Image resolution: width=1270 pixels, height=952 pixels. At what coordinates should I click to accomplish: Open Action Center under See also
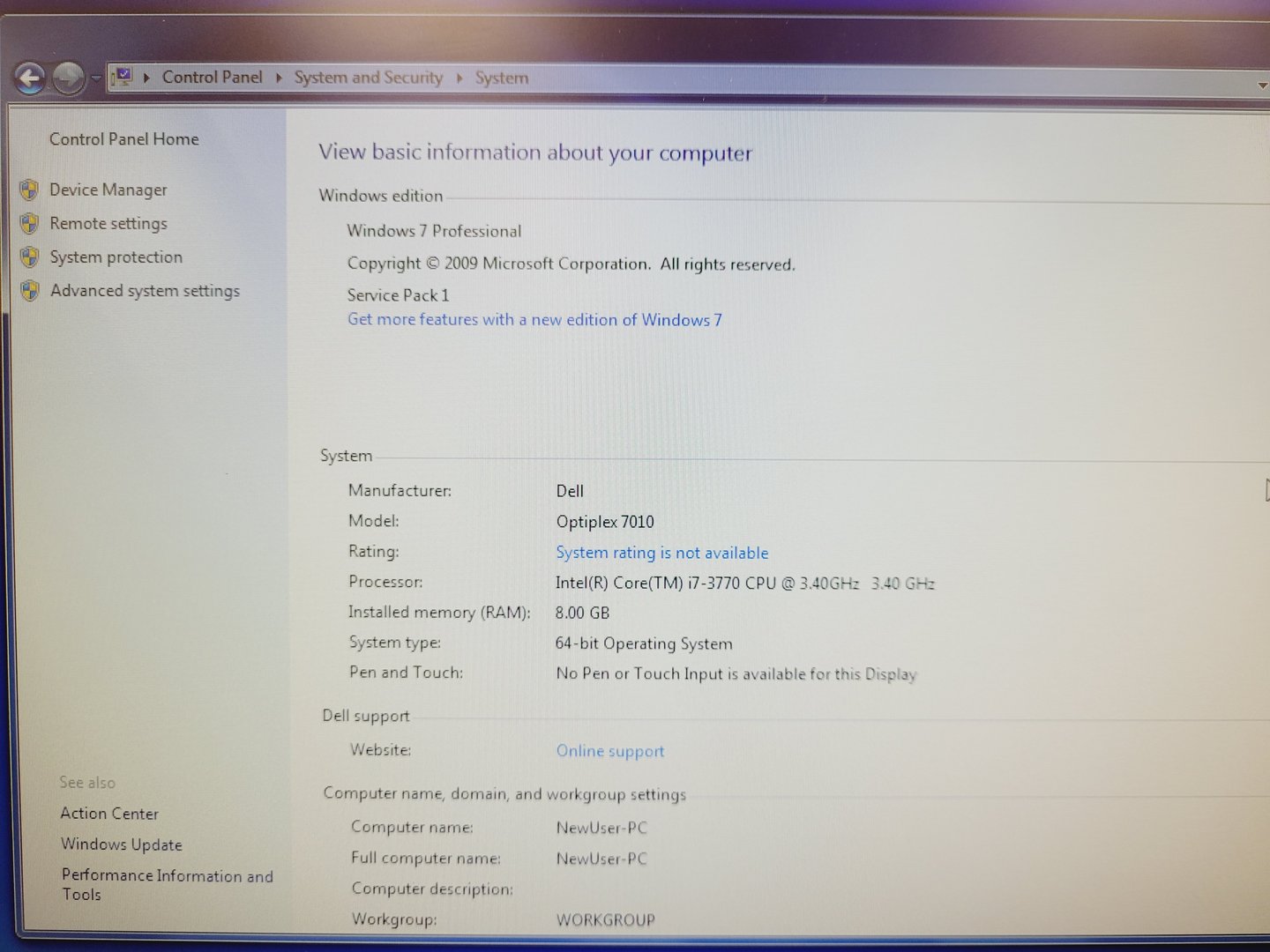click(109, 814)
